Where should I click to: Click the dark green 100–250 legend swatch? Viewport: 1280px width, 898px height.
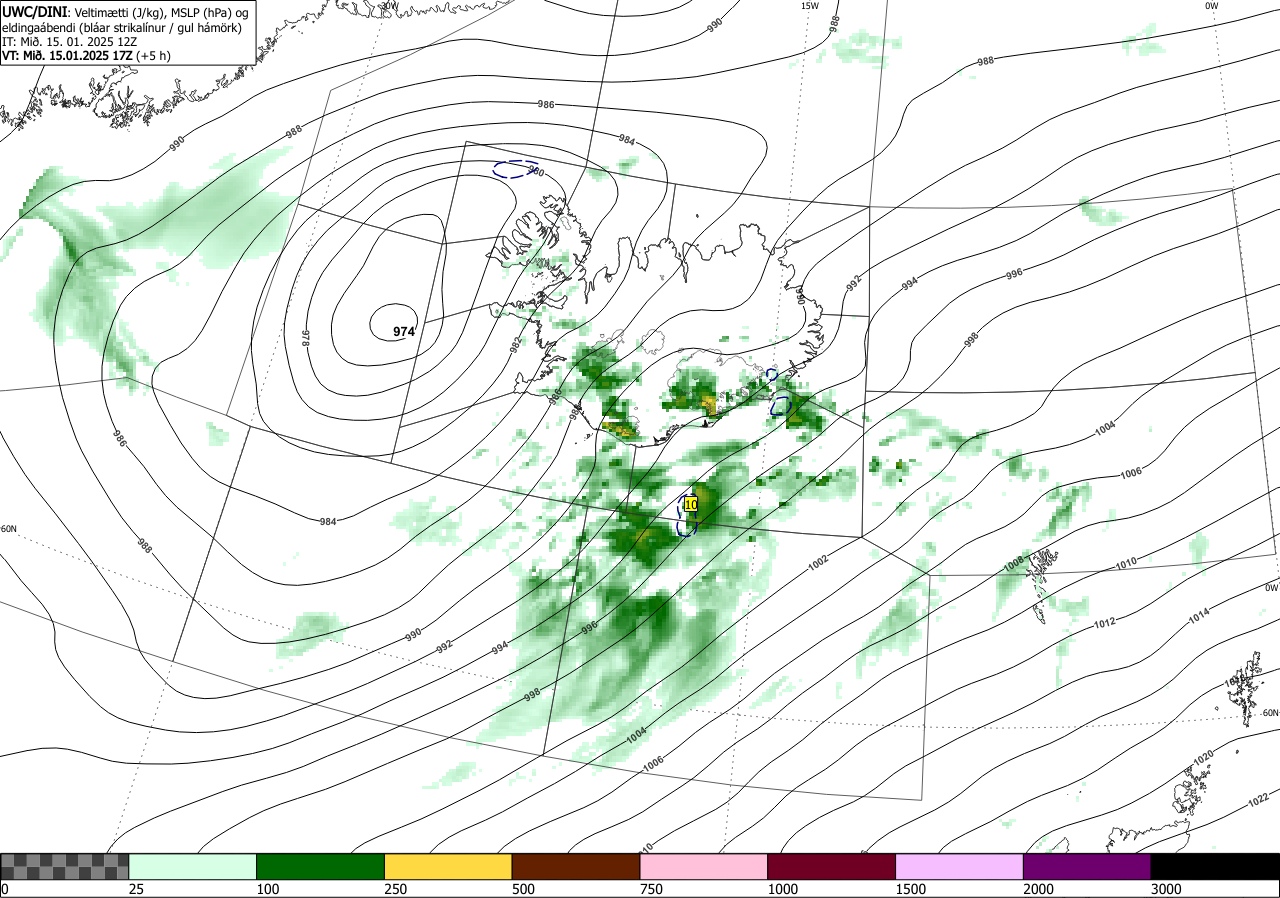coord(320,866)
